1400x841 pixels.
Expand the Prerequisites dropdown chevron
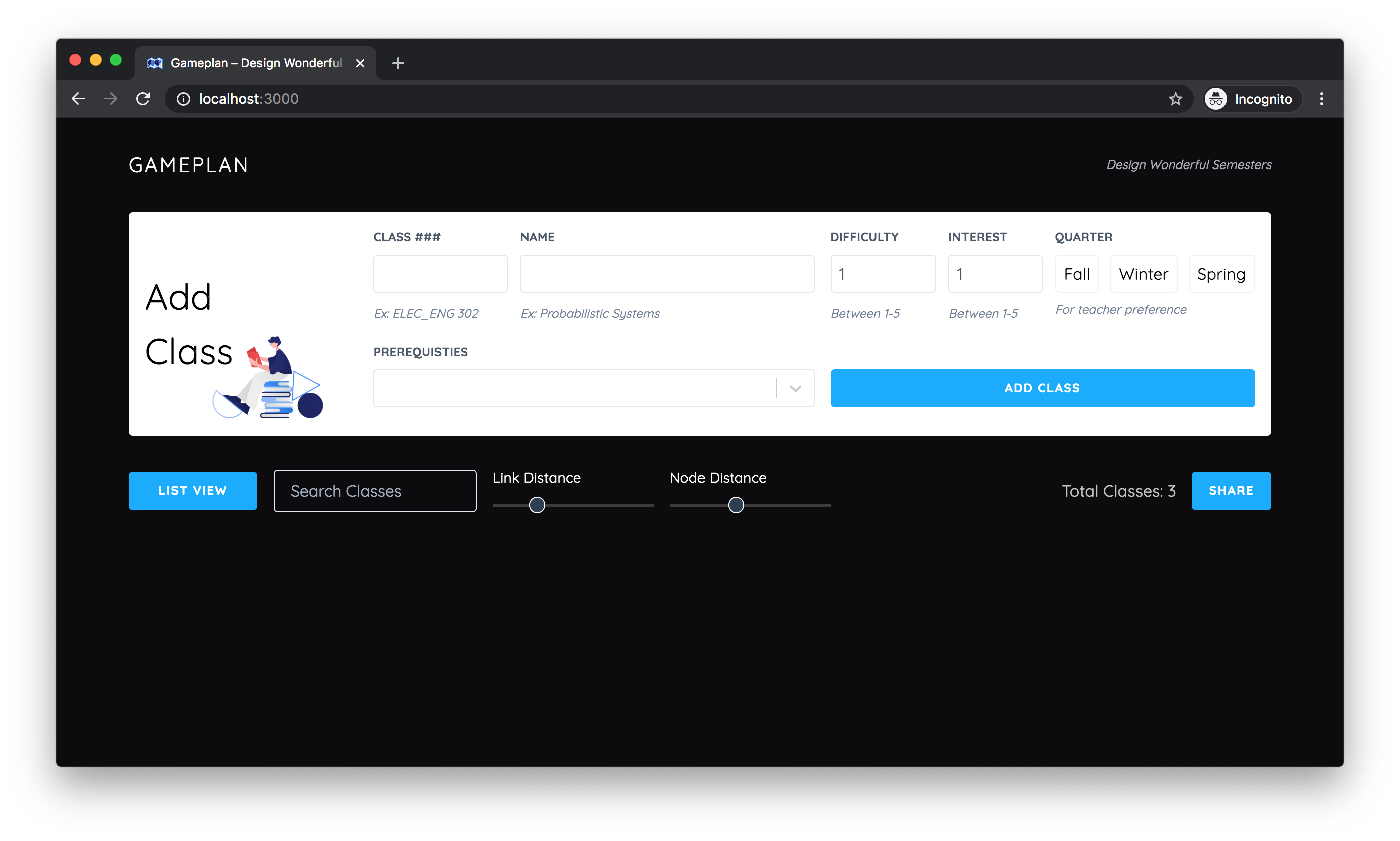click(795, 388)
